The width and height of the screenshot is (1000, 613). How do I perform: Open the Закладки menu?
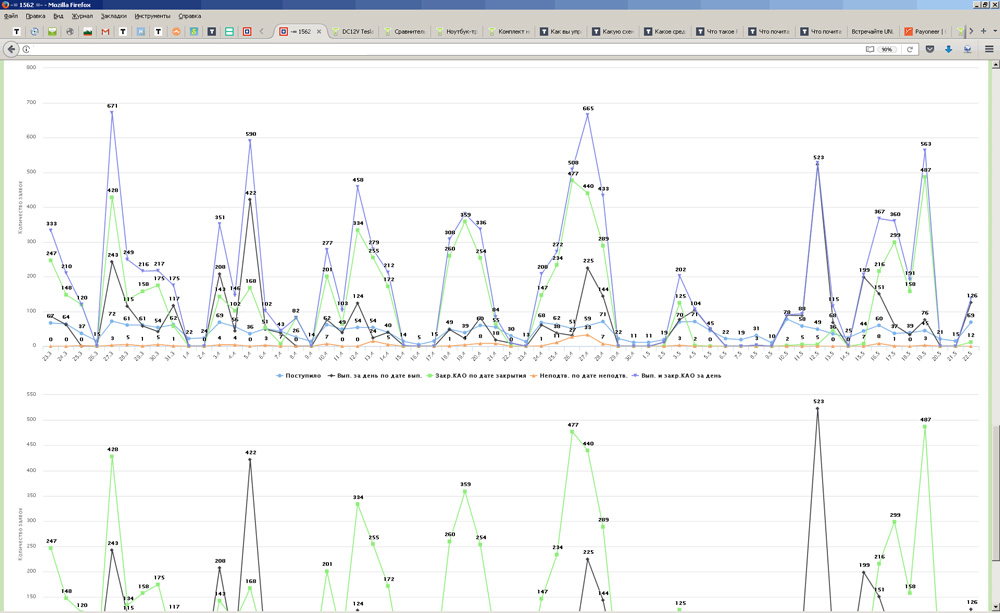coord(113,16)
